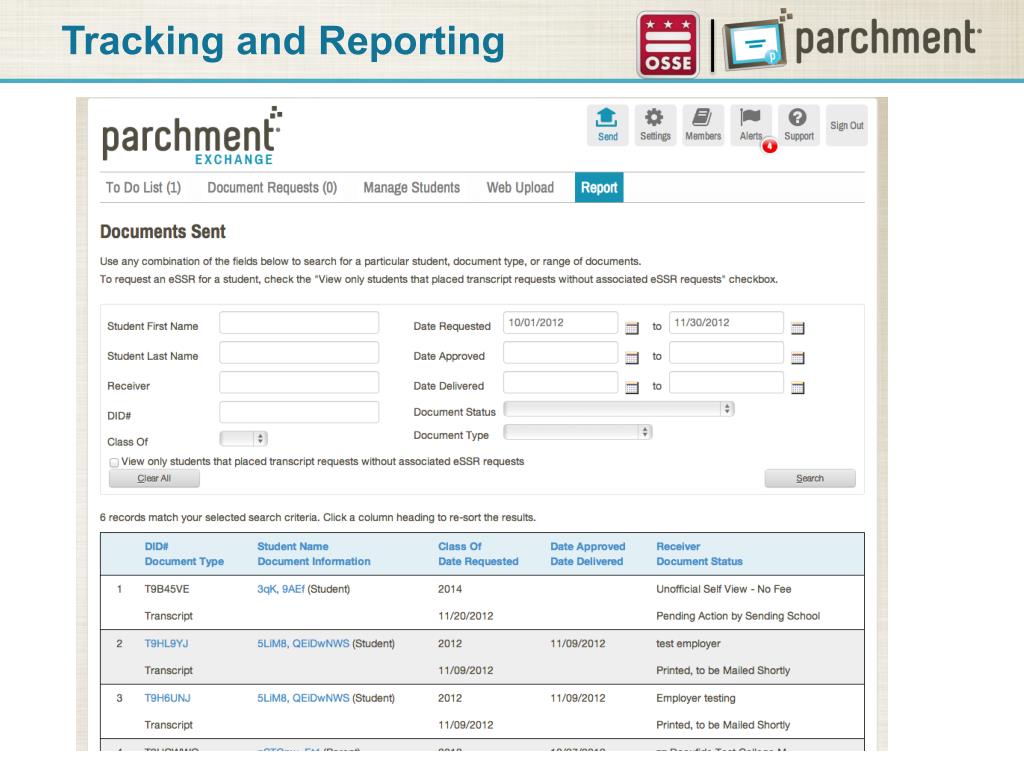Select date 11/20/2012 in row 1
The height and width of the screenshot is (768, 1024).
tap(466, 616)
